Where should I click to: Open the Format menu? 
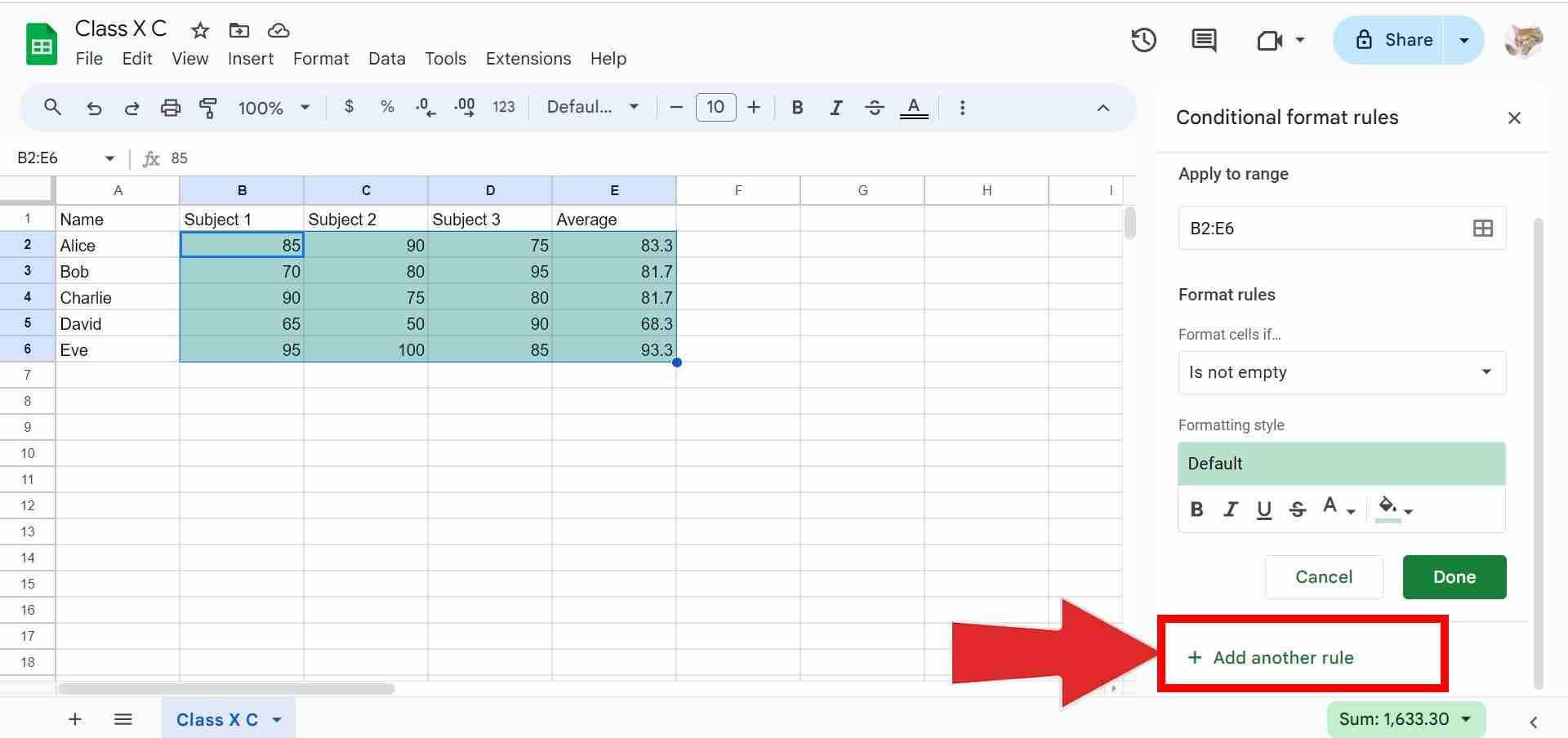click(x=320, y=58)
